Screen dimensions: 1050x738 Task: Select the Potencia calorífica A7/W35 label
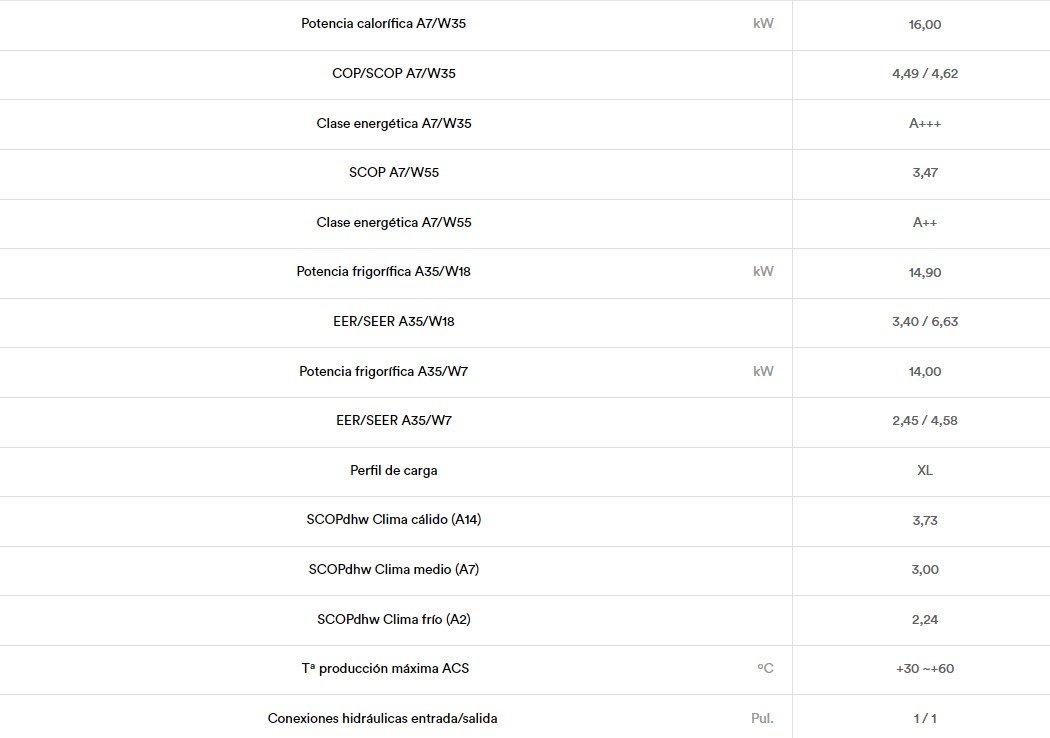[x=383, y=23]
